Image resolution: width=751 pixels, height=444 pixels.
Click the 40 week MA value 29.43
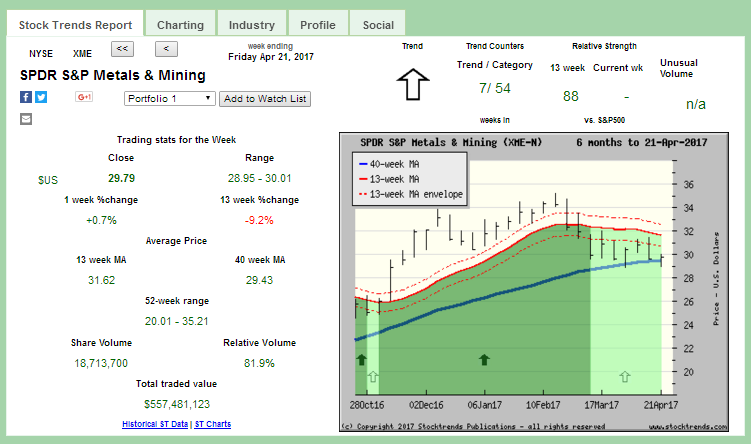pyautogui.click(x=259, y=280)
